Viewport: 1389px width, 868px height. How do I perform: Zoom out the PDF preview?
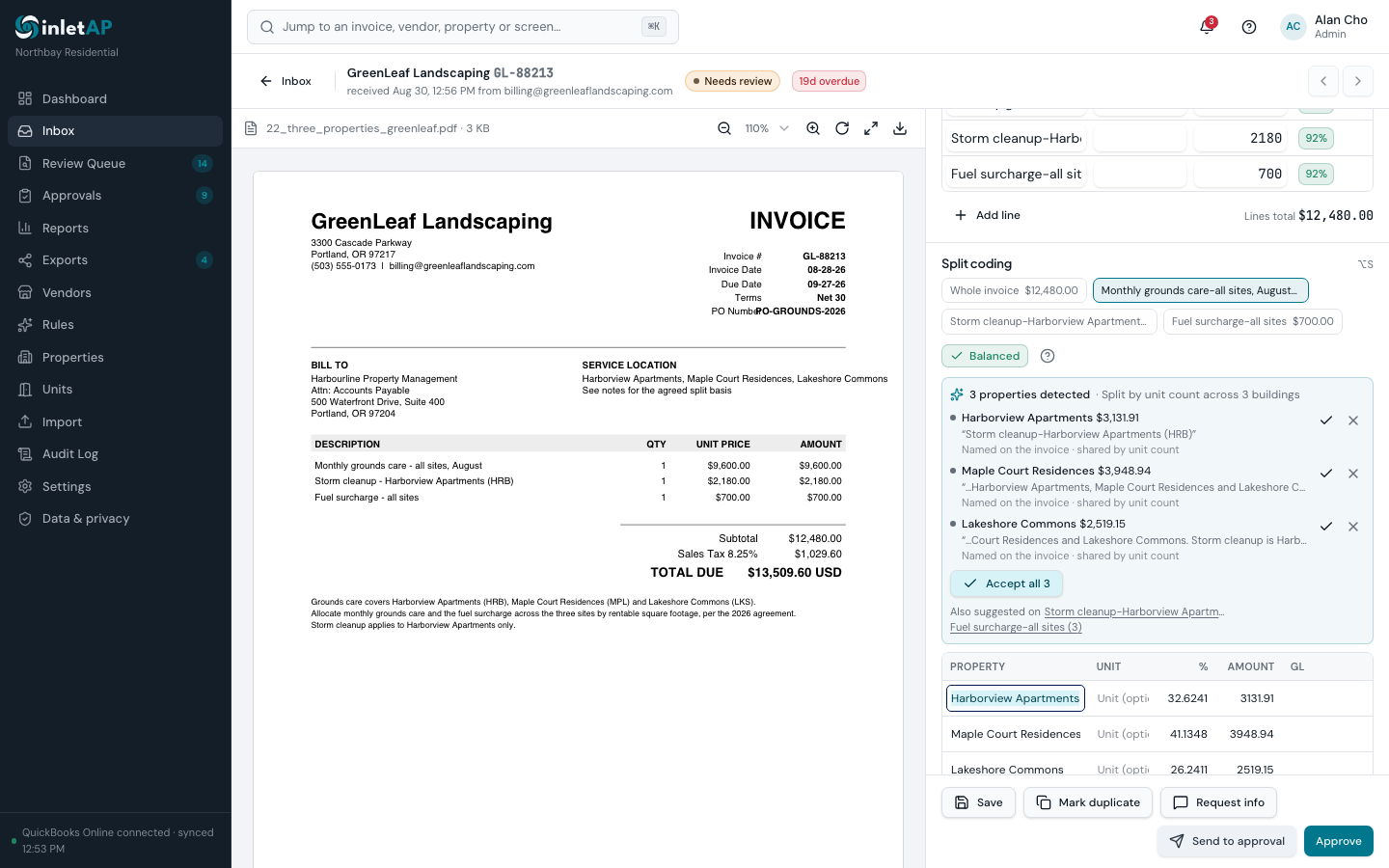coord(724,128)
